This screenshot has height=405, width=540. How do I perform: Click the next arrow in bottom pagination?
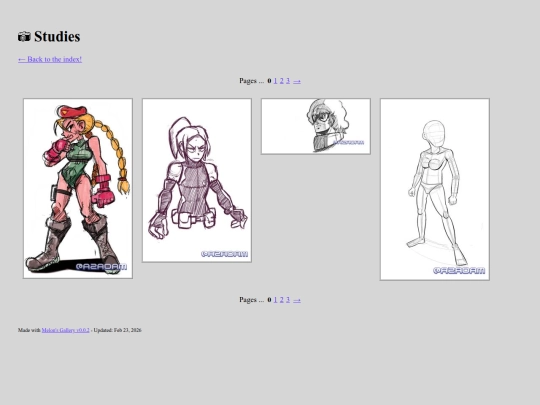(297, 300)
